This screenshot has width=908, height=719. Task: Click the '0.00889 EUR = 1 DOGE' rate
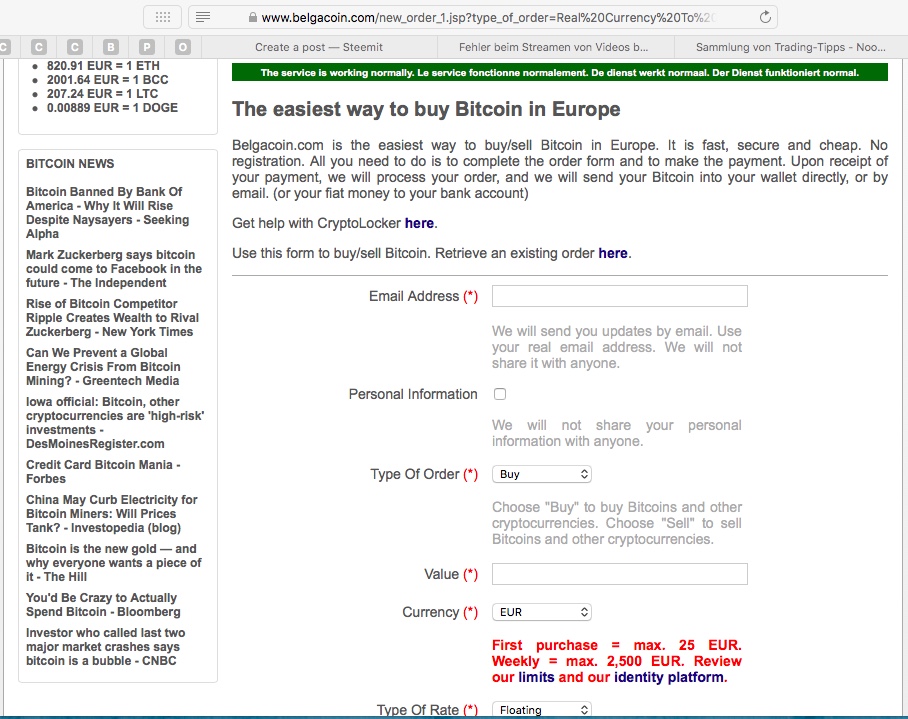112,107
